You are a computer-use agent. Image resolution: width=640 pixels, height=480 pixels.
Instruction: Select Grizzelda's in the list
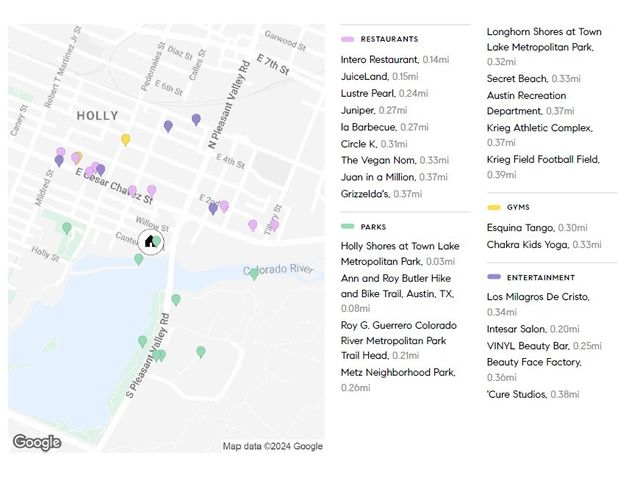pos(382,194)
